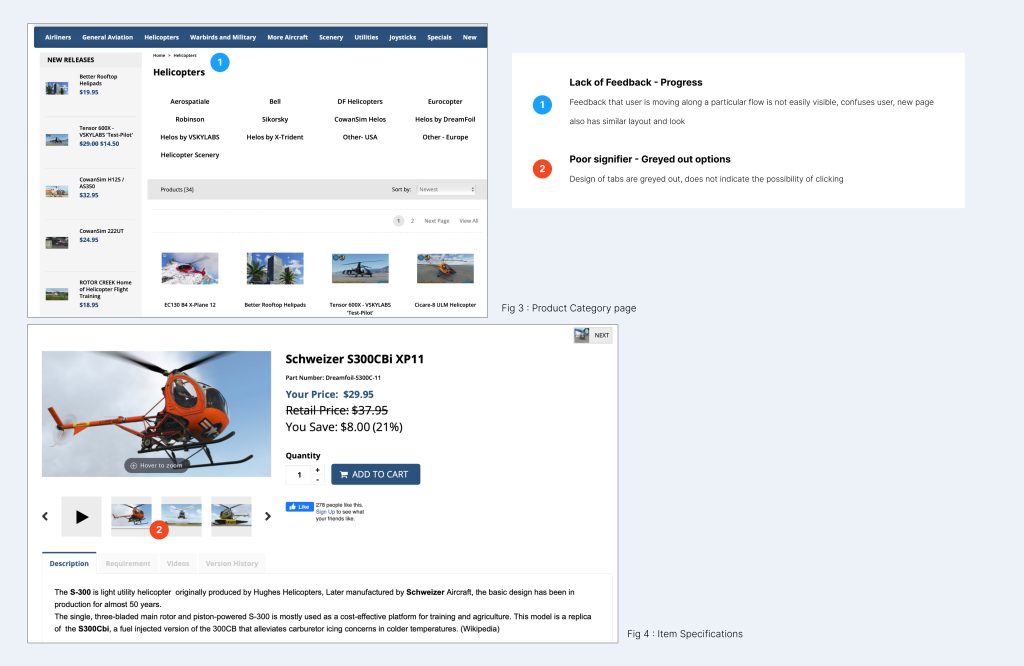This screenshot has width=1024, height=666.
Task: Play the product video thumbnail
Action: coord(82,516)
